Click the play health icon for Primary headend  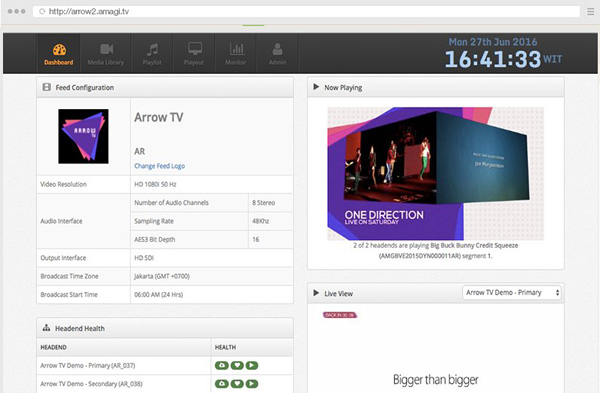coord(252,365)
